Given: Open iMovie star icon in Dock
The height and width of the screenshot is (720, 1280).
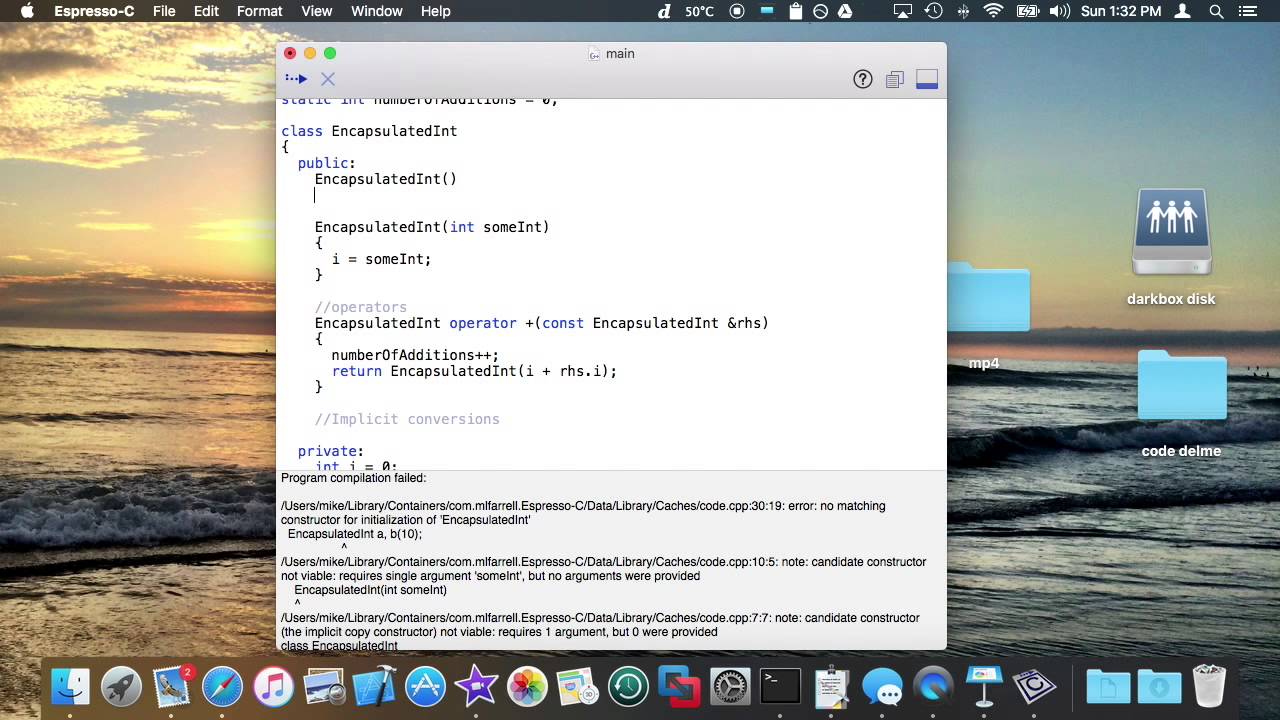Looking at the screenshot, I should pos(476,686).
